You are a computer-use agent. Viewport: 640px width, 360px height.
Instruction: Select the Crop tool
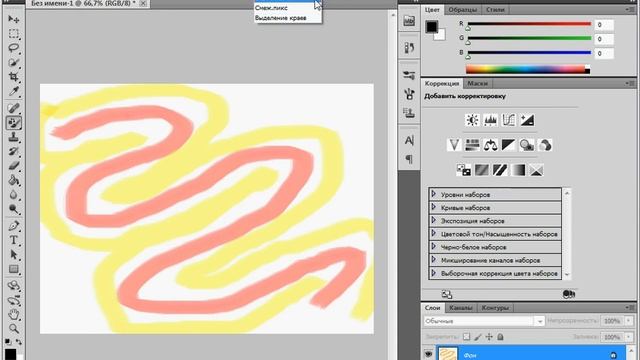pyautogui.click(x=13, y=77)
